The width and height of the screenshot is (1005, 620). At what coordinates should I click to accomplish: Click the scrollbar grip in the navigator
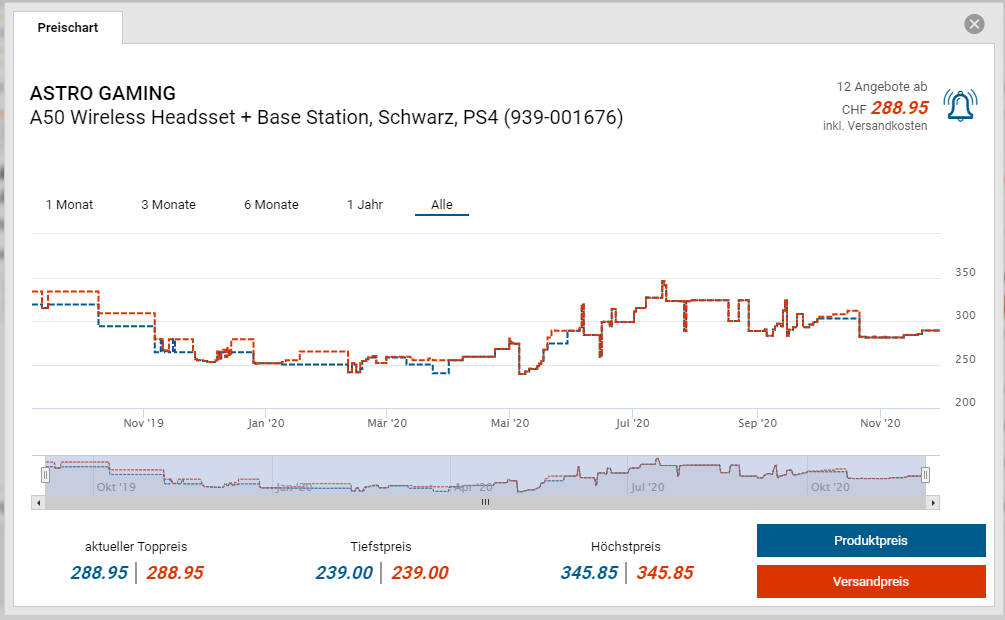(x=485, y=502)
